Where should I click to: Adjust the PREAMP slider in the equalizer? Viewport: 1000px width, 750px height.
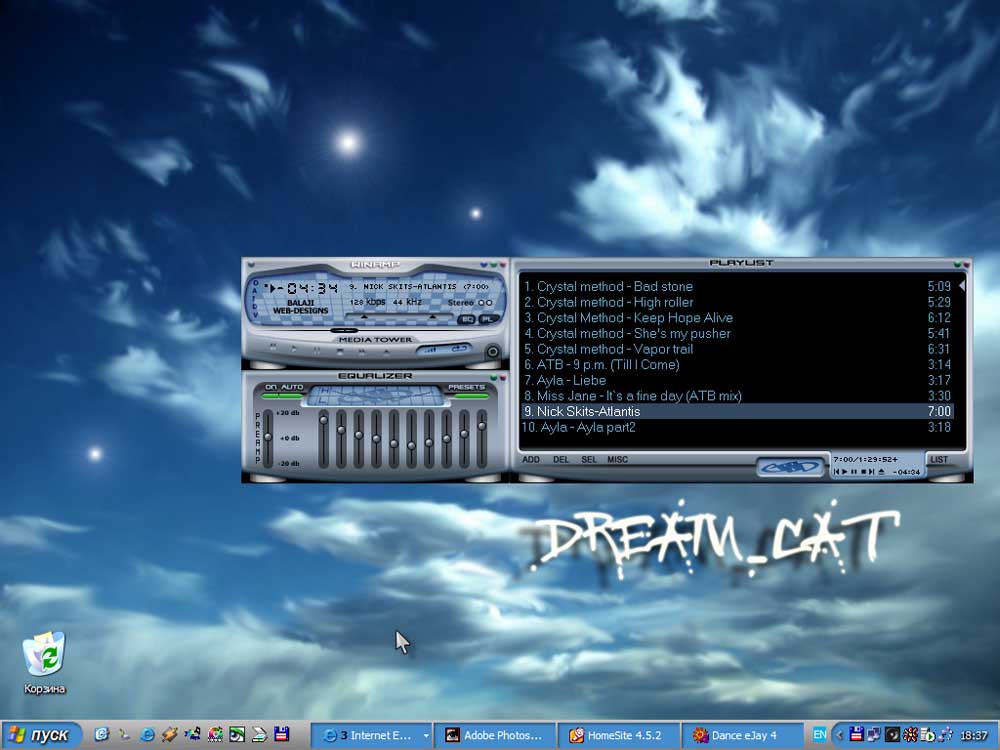[268, 437]
